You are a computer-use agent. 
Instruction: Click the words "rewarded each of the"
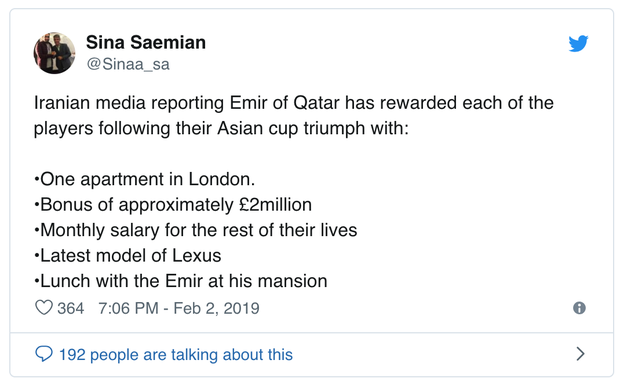tap(467, 103)
